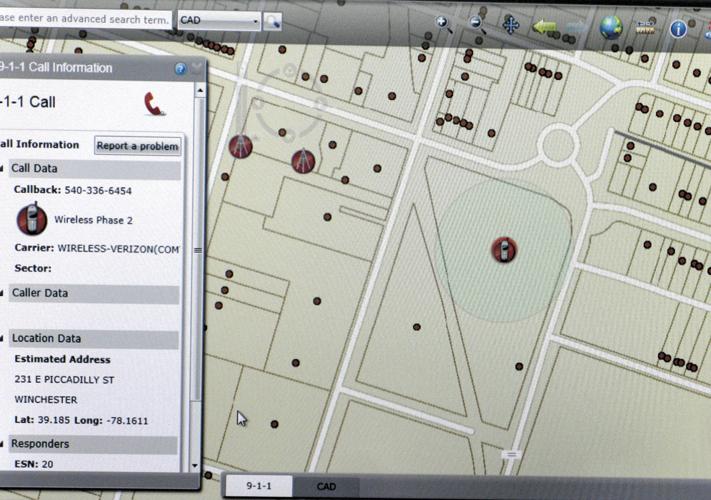
Task: Click the zoom out magnifier tool
Action: (476, 24)
